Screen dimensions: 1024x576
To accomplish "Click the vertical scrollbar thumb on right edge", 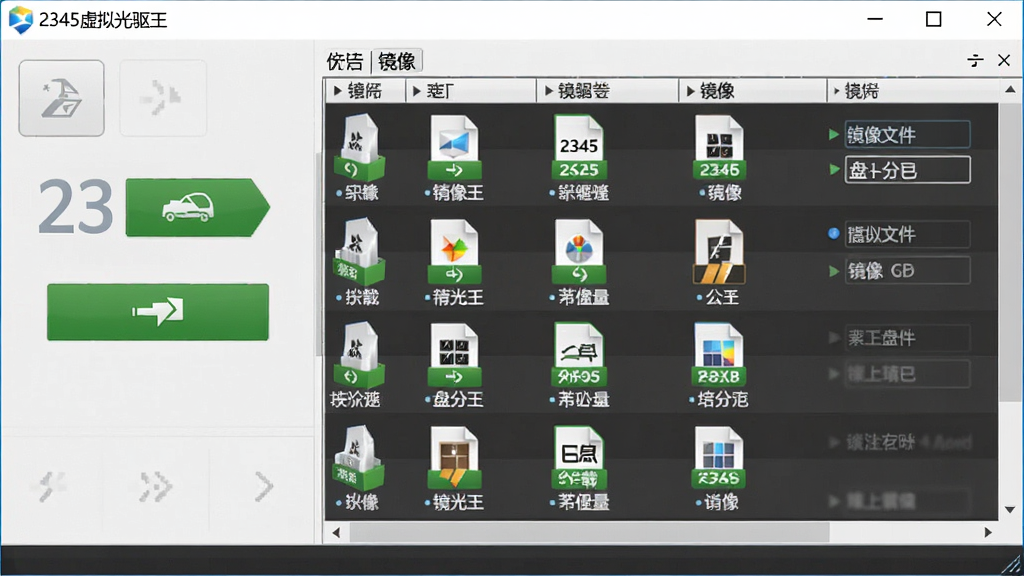I will tap(1010, 251).
